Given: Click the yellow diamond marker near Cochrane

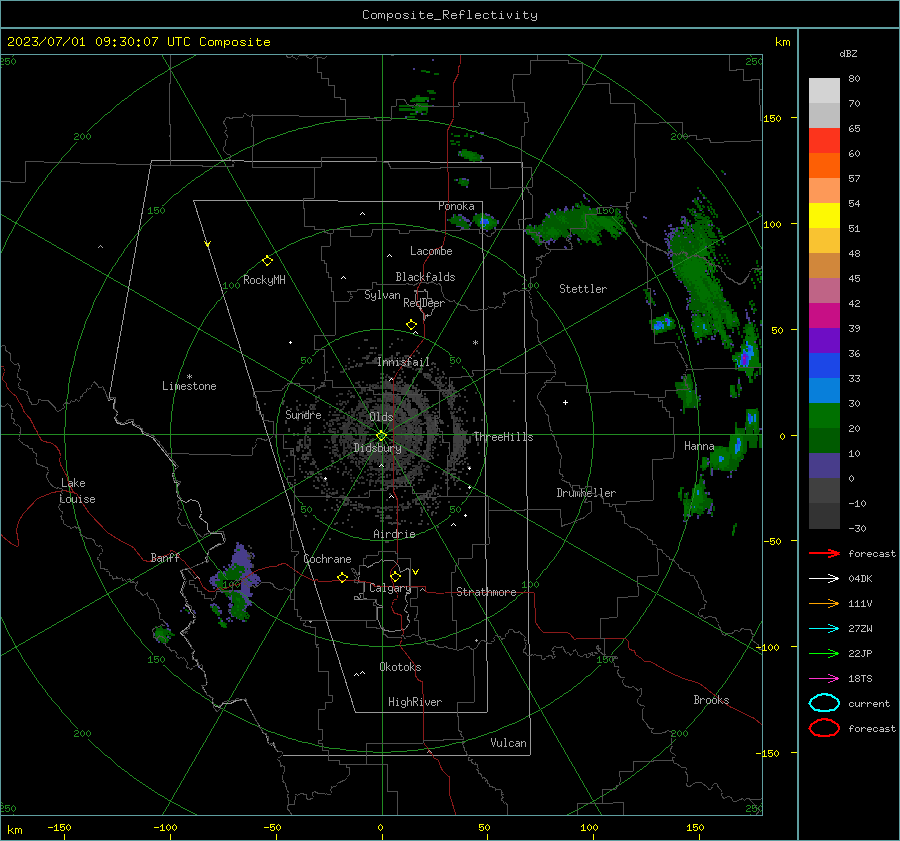Looking at the screenshot, I should tap(343, 578).
